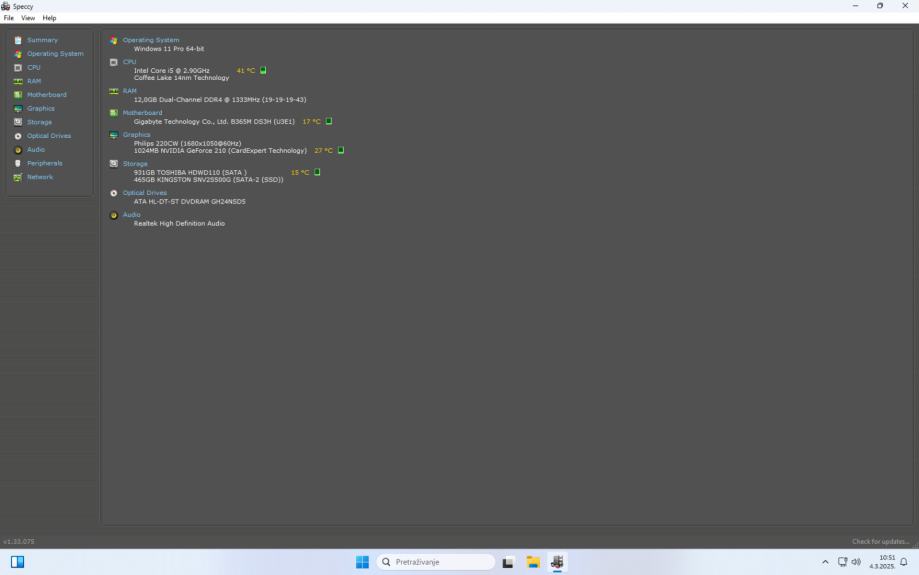
Task: Click the Windows 11 Pro 64-bit text
Action: 169,49
